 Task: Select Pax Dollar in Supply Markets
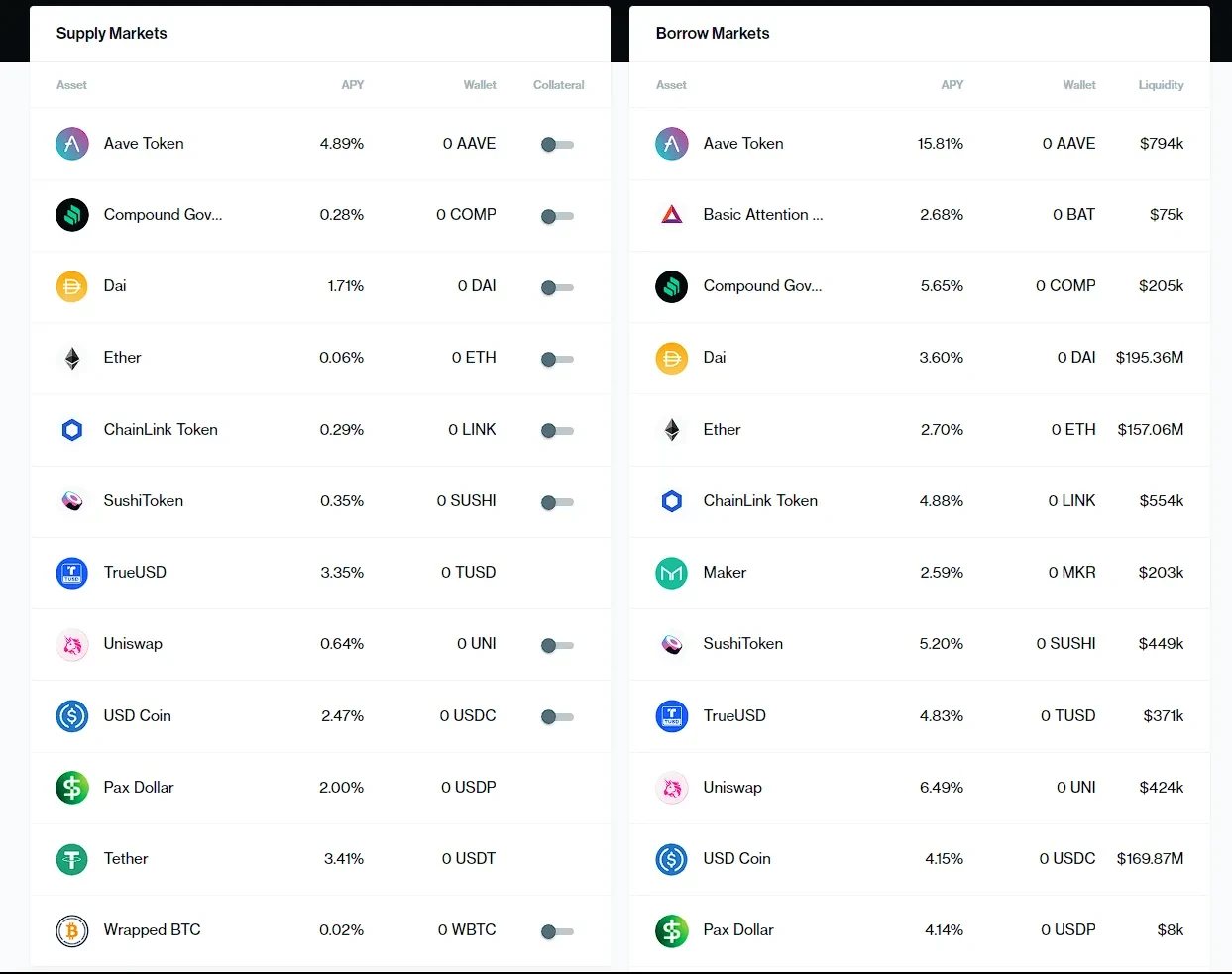(139, 788)
